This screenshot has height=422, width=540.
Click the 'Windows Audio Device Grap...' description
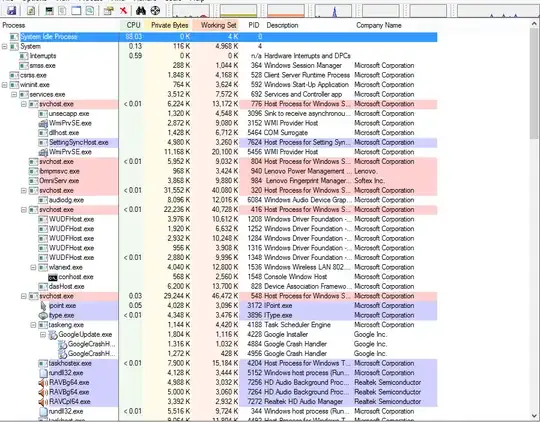308,200
